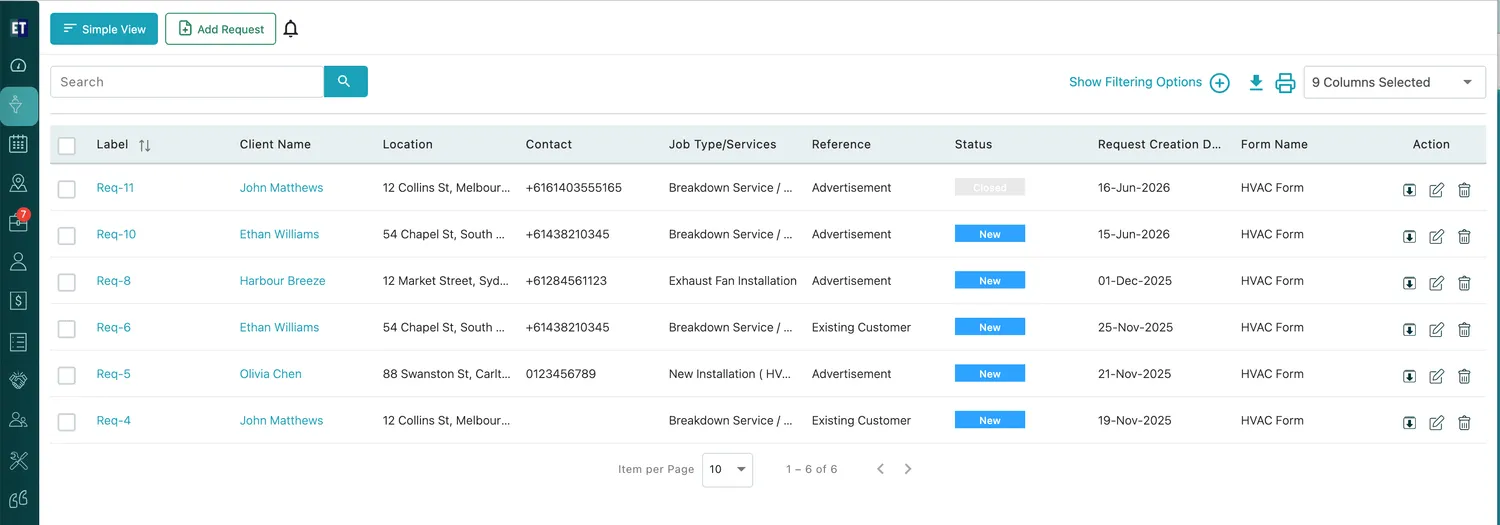
Task: Go to previous page arrow
Action: coord(880,469)
